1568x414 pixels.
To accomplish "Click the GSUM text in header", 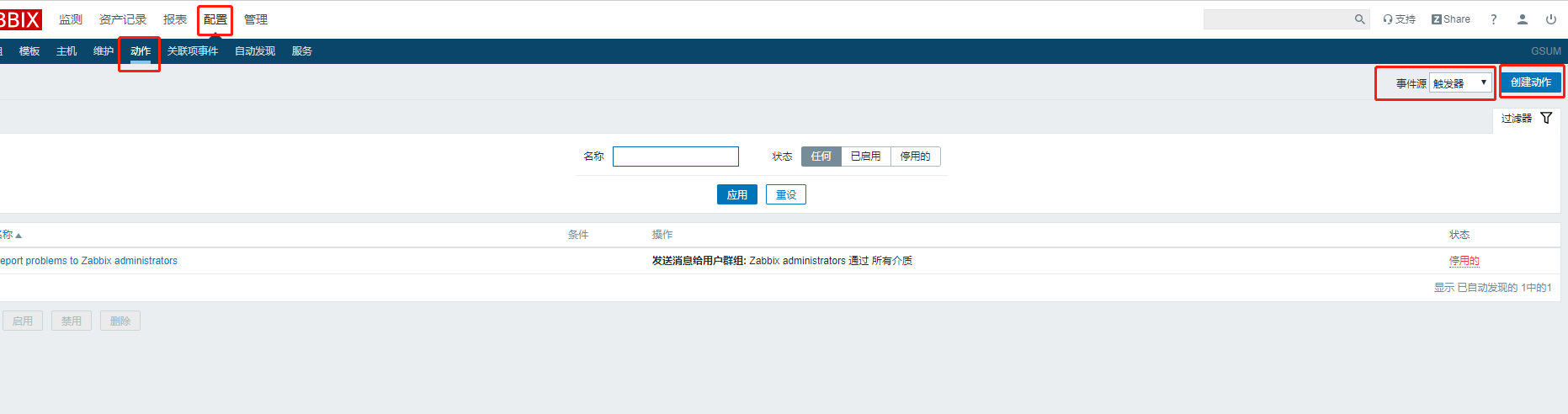I will [1546, 51].
